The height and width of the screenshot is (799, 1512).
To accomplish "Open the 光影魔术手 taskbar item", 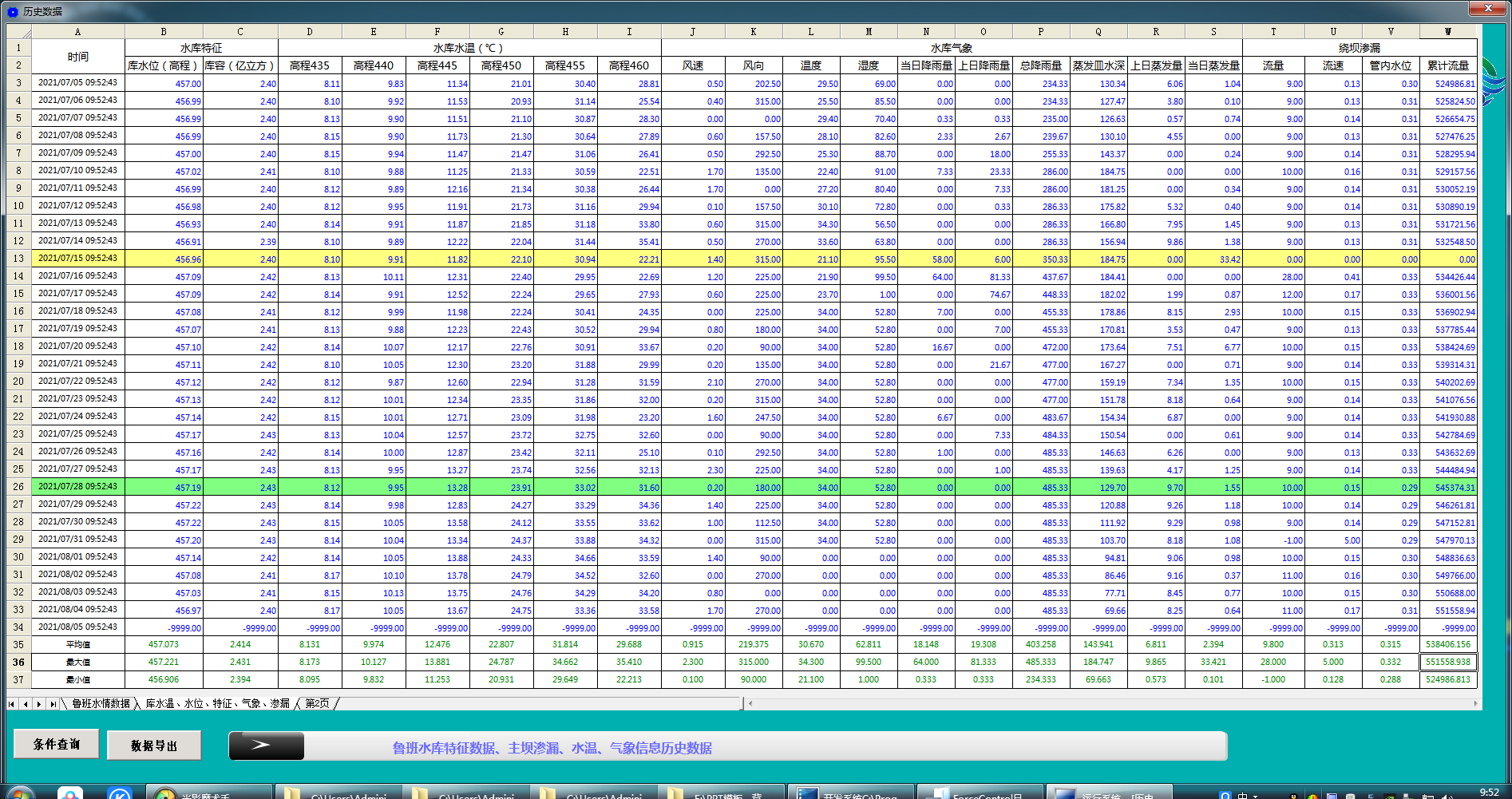I will click(x=208, y=793).
